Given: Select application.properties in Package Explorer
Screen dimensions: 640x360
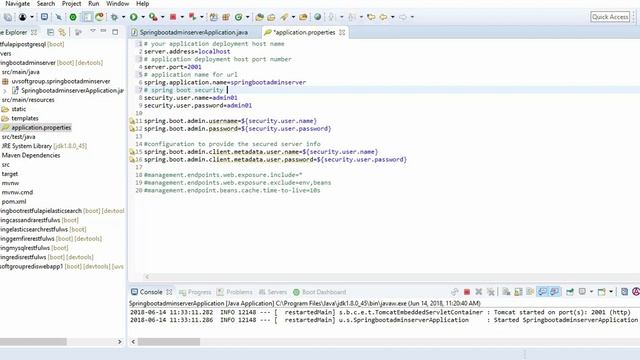Looking at the screenshot, I should [41, 128].
